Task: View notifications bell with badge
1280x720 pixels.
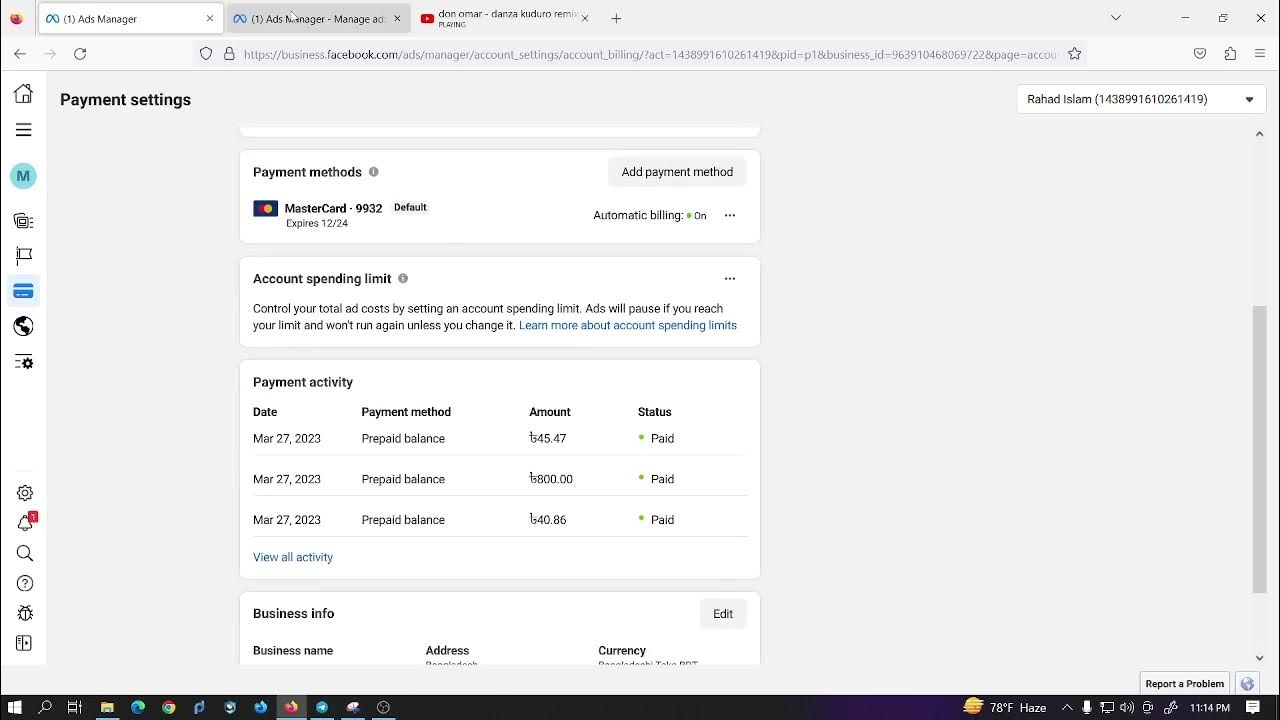Action: coord(25,523)
